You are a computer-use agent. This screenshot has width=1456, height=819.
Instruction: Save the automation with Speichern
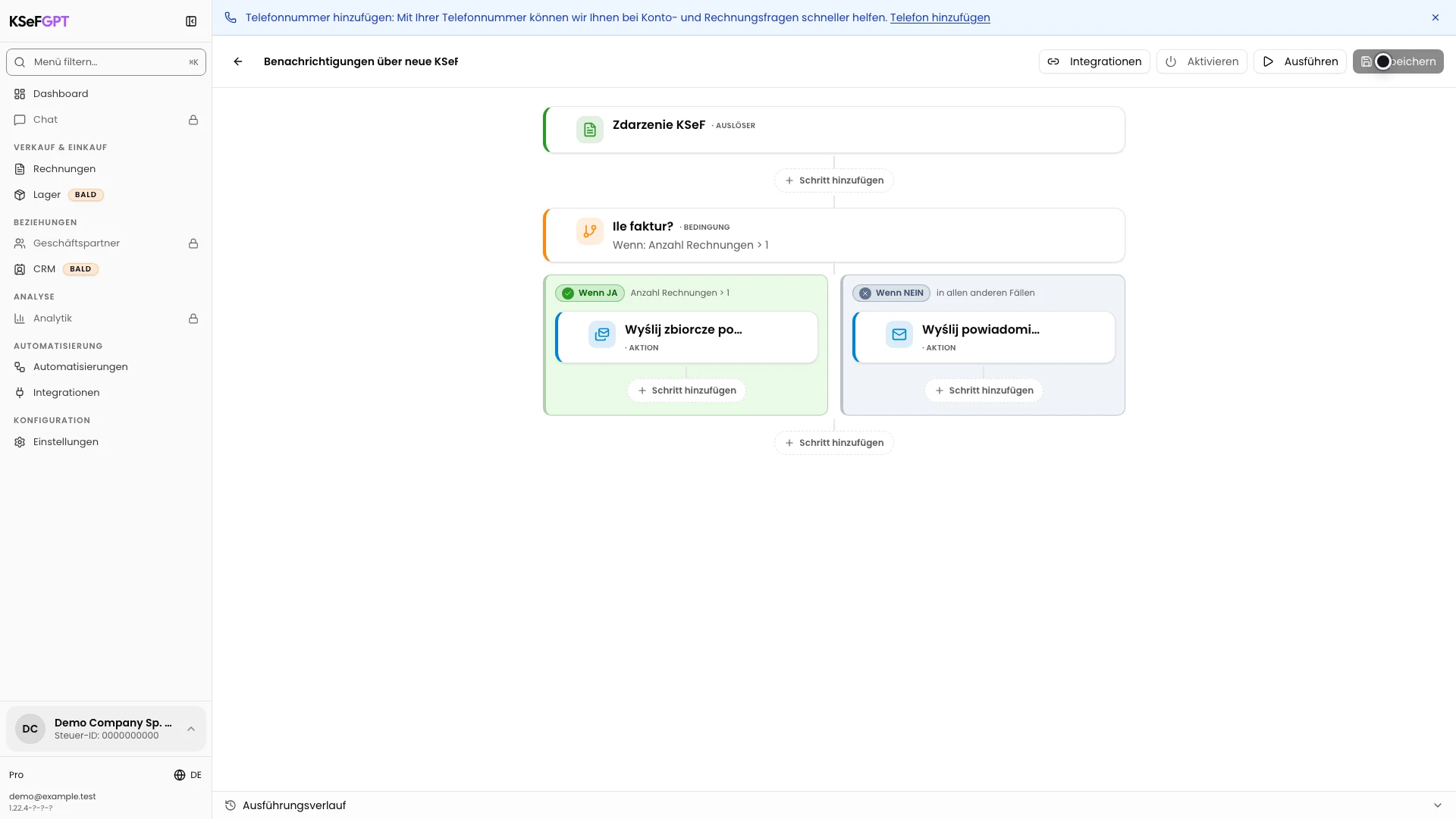1398,61
